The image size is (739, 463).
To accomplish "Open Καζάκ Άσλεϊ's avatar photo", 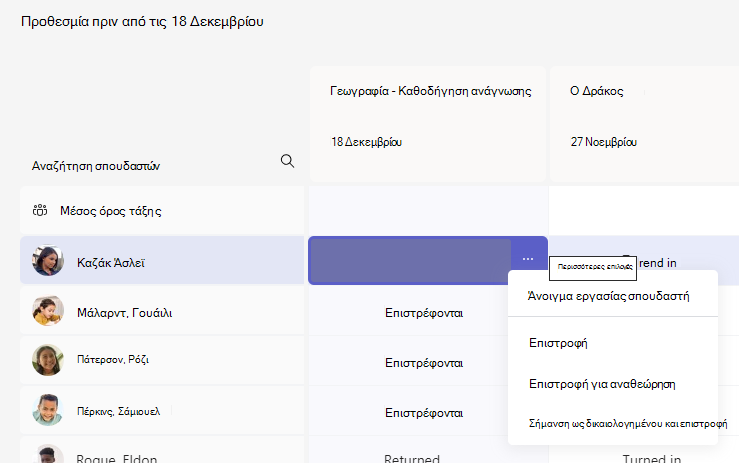I will point(48,260).
